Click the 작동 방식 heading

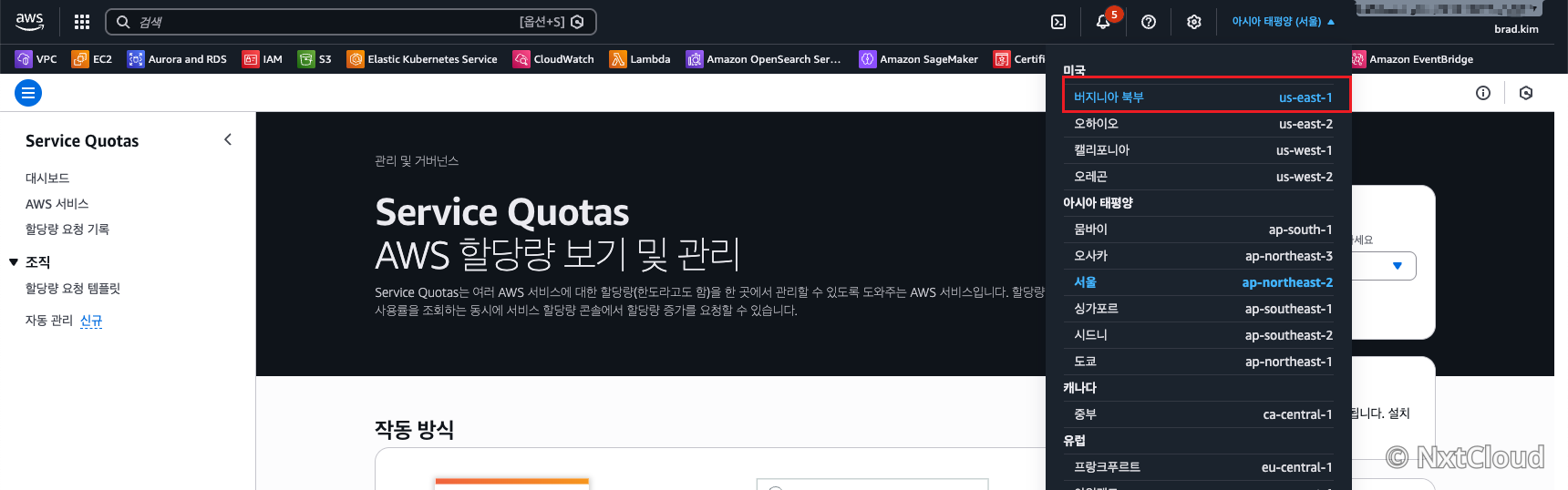[415, 429]
